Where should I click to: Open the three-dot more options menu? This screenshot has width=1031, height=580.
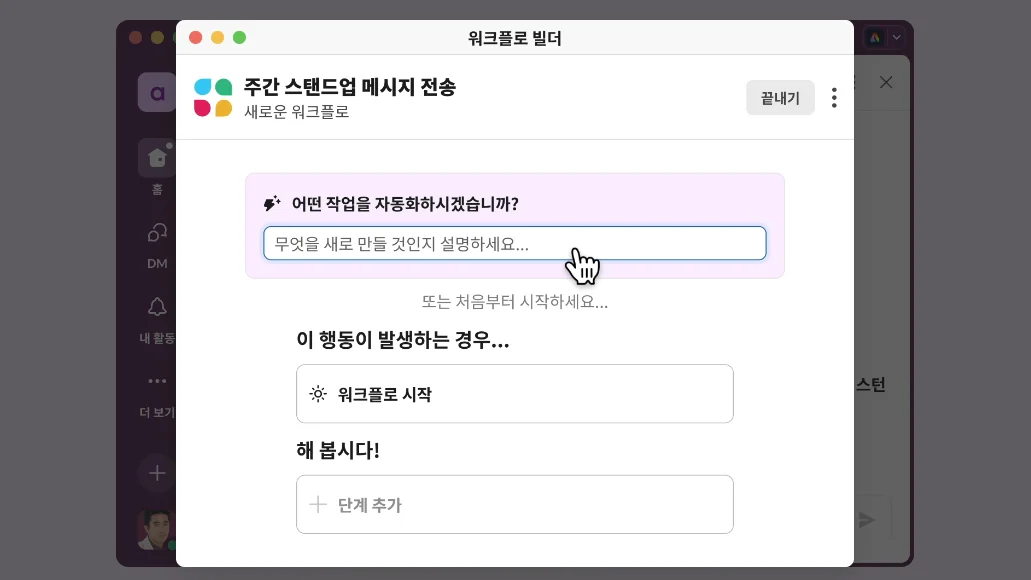pos(834,98)
